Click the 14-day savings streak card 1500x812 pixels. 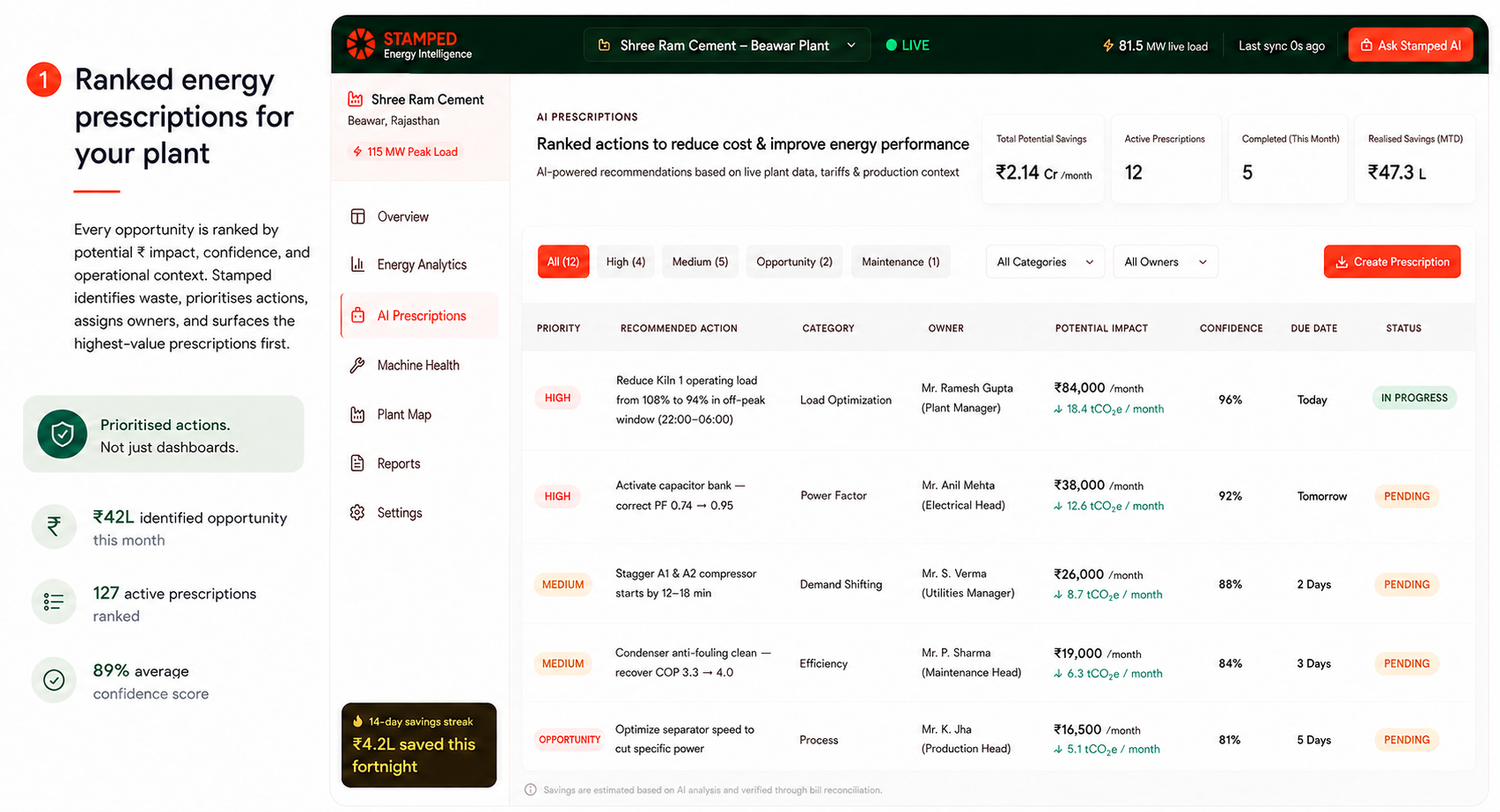(x=419, y=745)
